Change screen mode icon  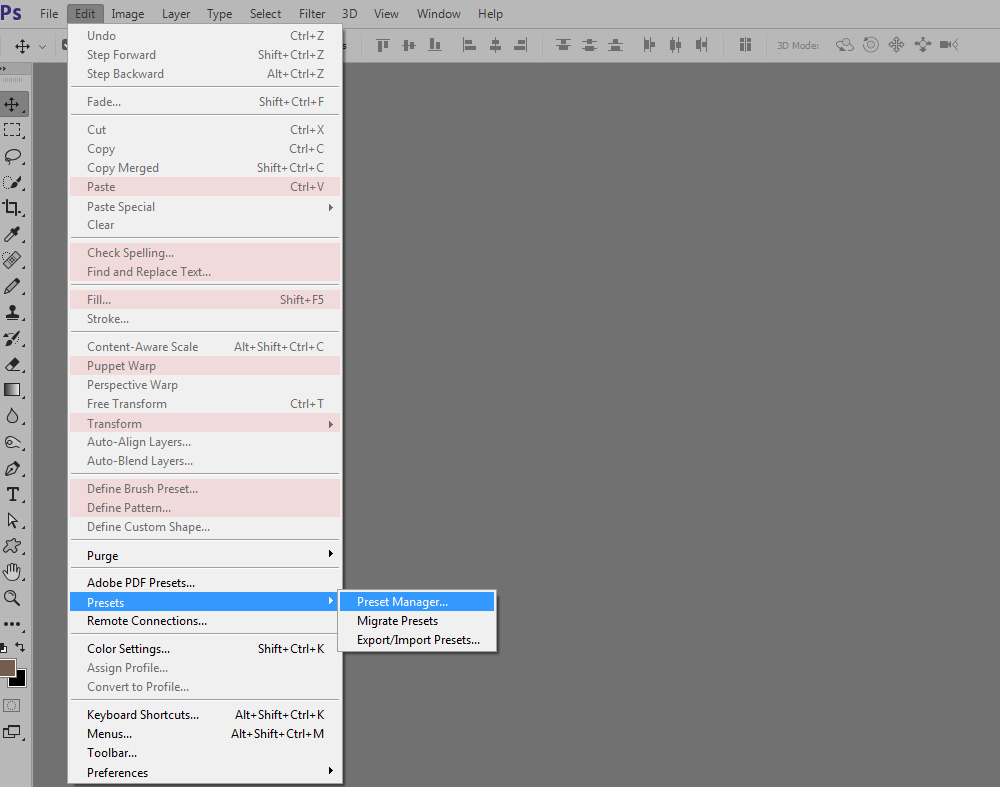coord(11,732)
